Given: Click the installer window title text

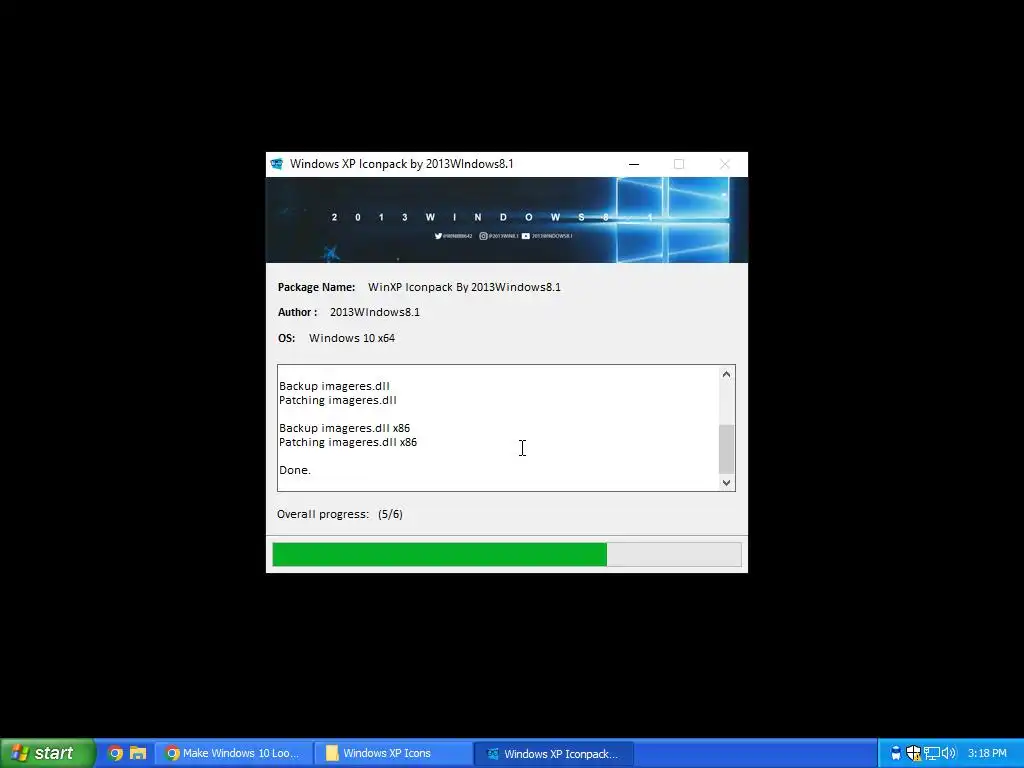Looking at the screenshot, I should [x=402, y=164].
